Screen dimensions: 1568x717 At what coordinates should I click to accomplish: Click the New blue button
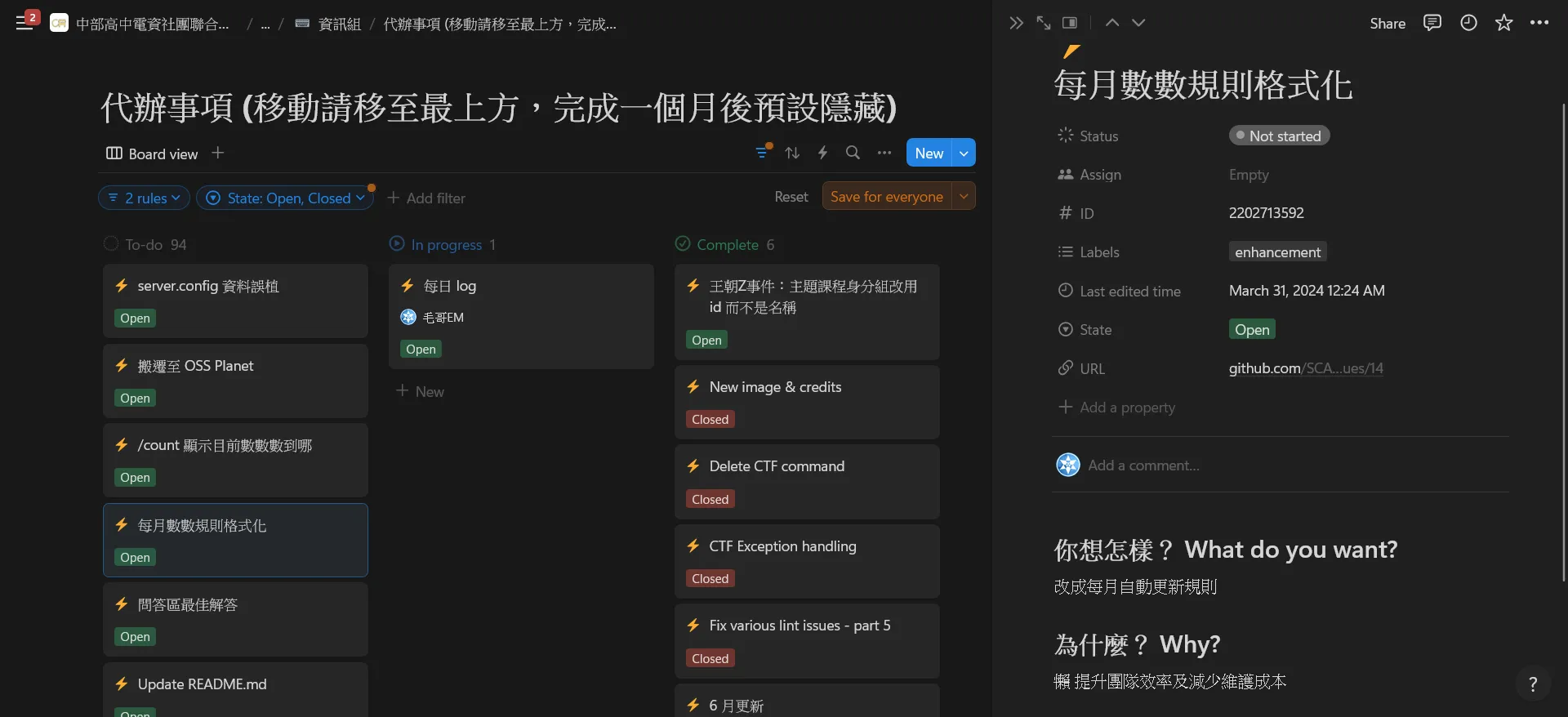click(x=929, y=153)
